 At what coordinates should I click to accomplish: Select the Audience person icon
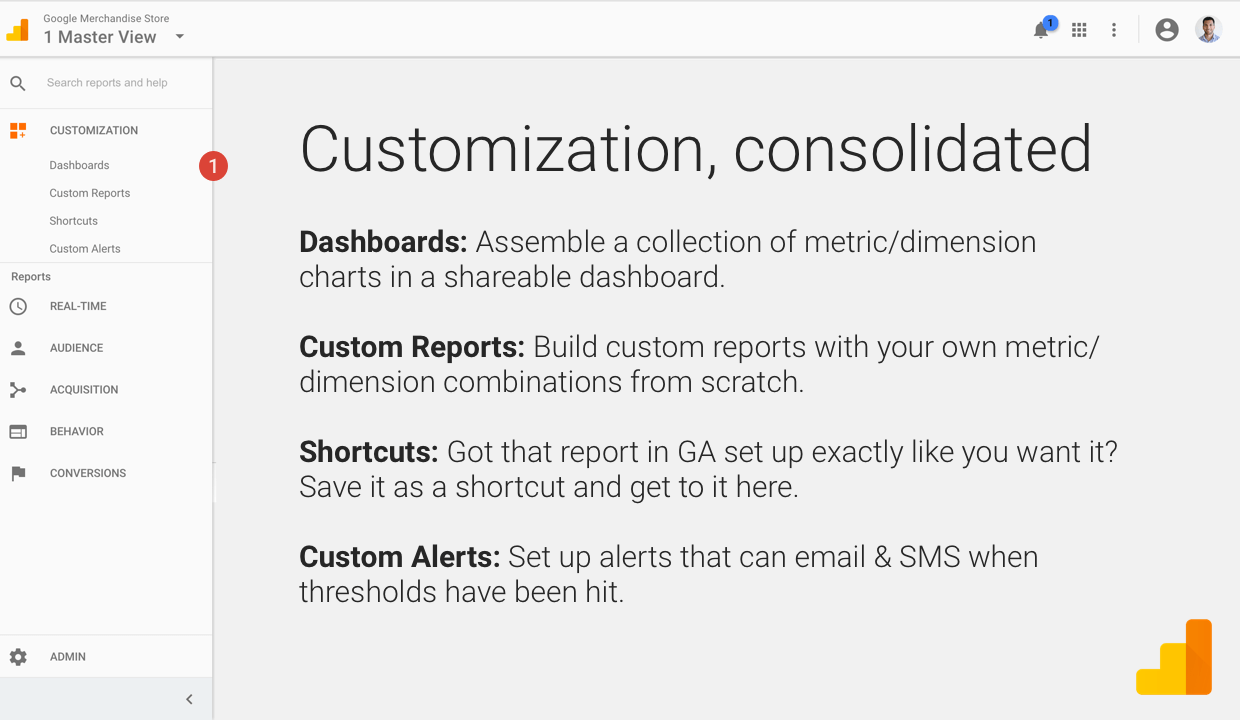pos(18,347)
